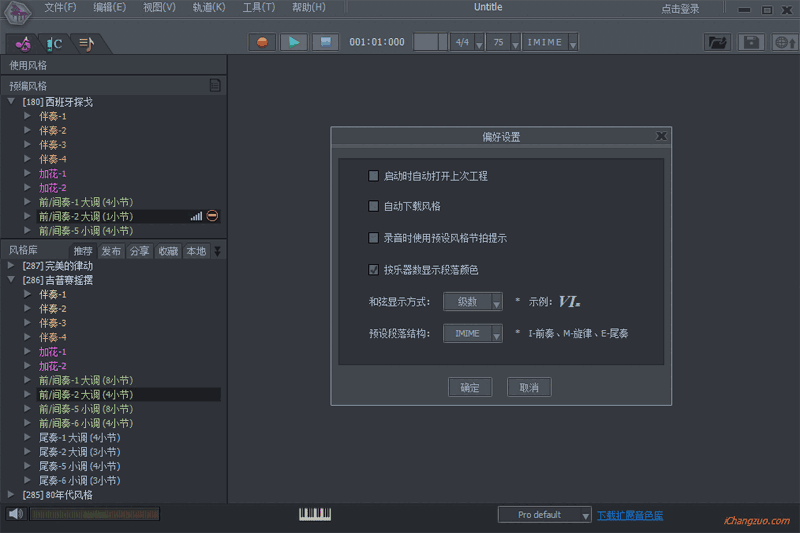
Task: Check the 自动下载风格 option
Action: [374, 207]
